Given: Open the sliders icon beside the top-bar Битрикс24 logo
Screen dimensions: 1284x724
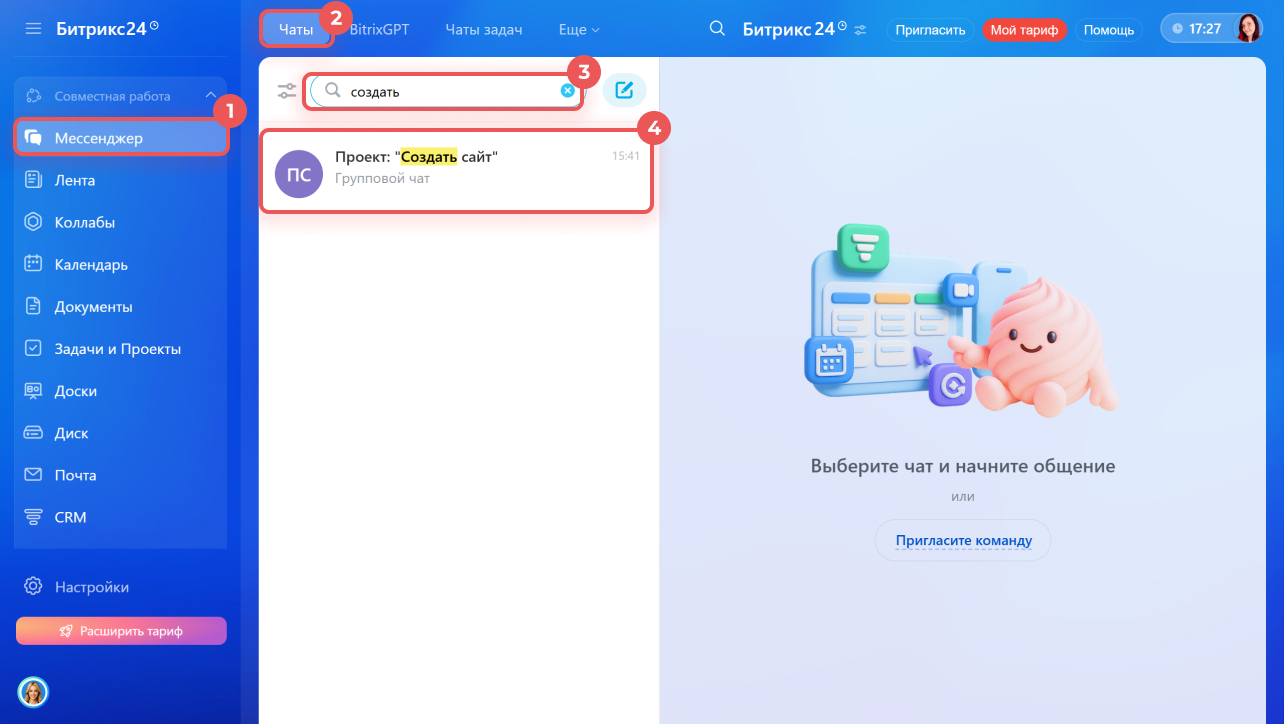Looking at the screenshot, I should [860, 30].
